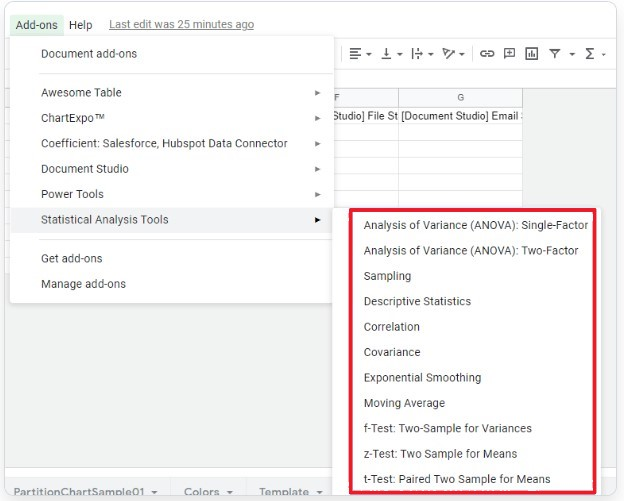Switch to Colors sheet tab
Image resolution: width=624 pixels, height=501 pixels.
(202, 492)
